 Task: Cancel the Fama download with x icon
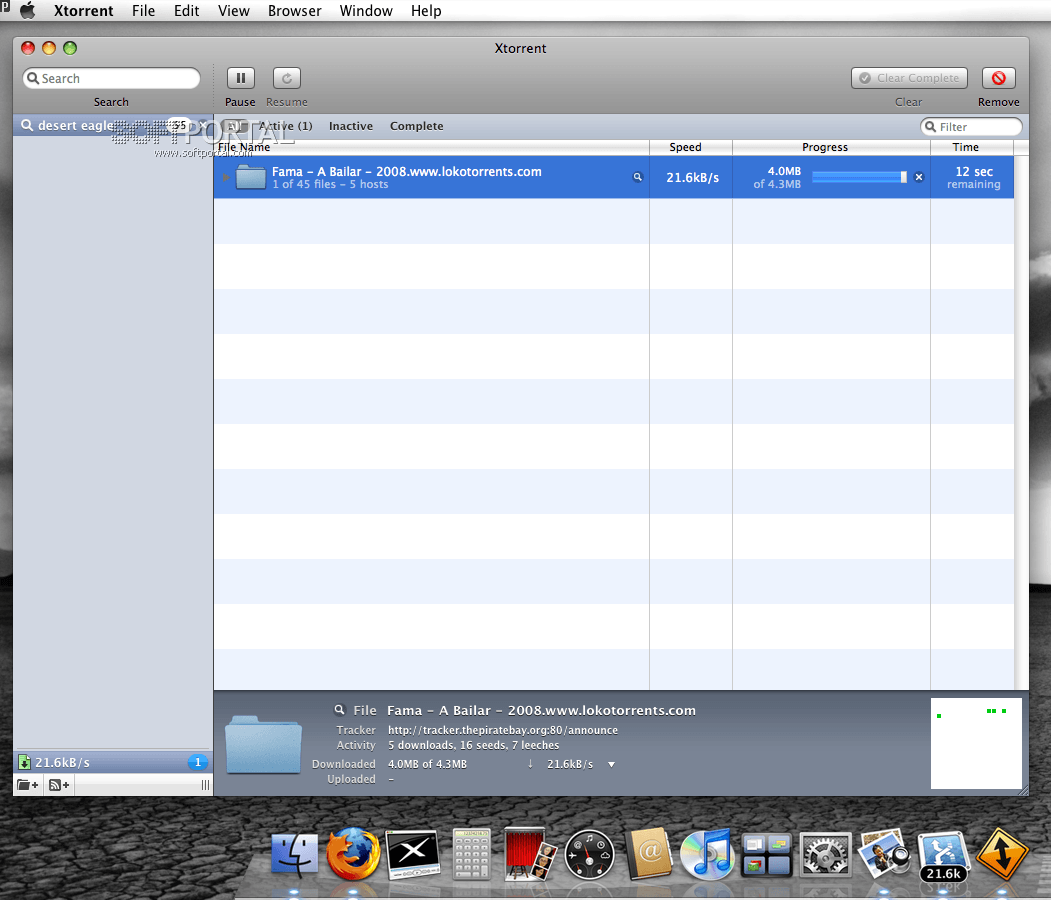[x=919, y=177]
